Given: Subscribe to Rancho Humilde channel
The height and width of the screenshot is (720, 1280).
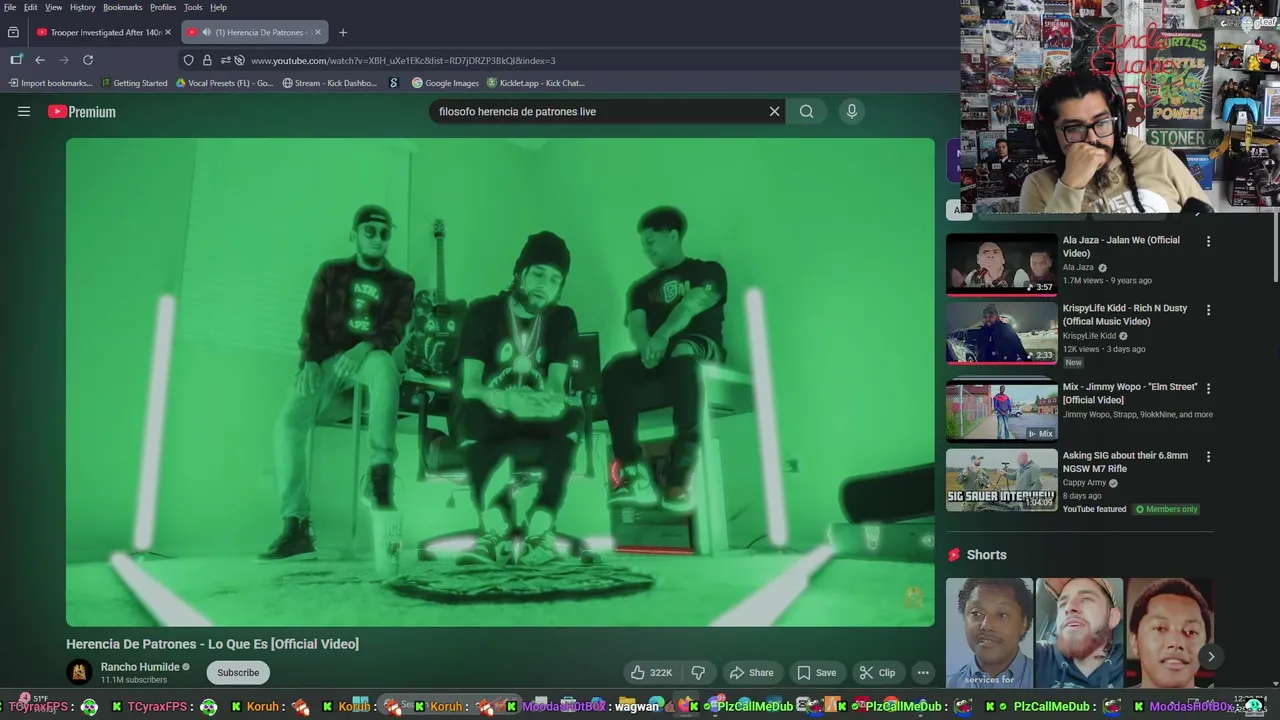Looking at the screenshot, I should click(238, 673).
